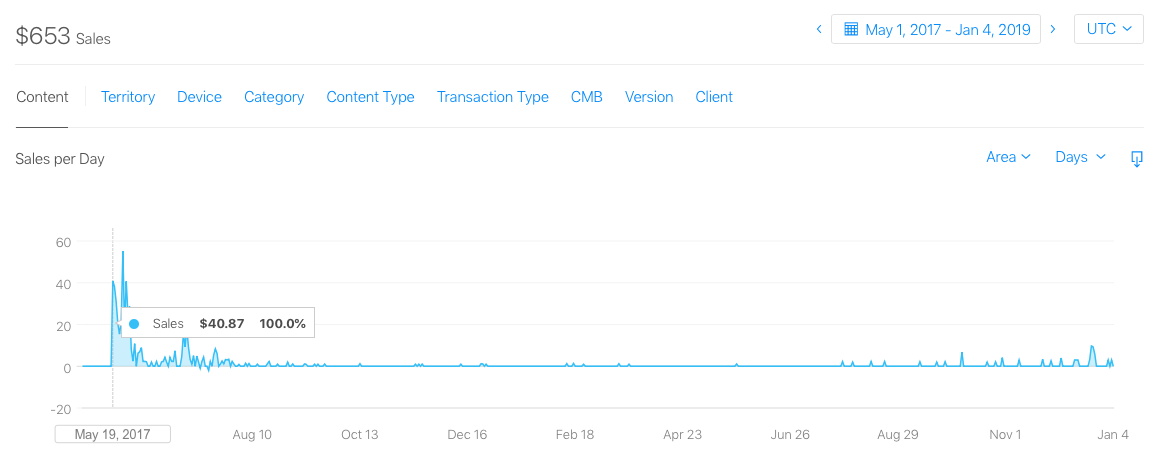Switch to the Transaction Type tab
This screenshot has width=1161, height=457.
point(493,97)
